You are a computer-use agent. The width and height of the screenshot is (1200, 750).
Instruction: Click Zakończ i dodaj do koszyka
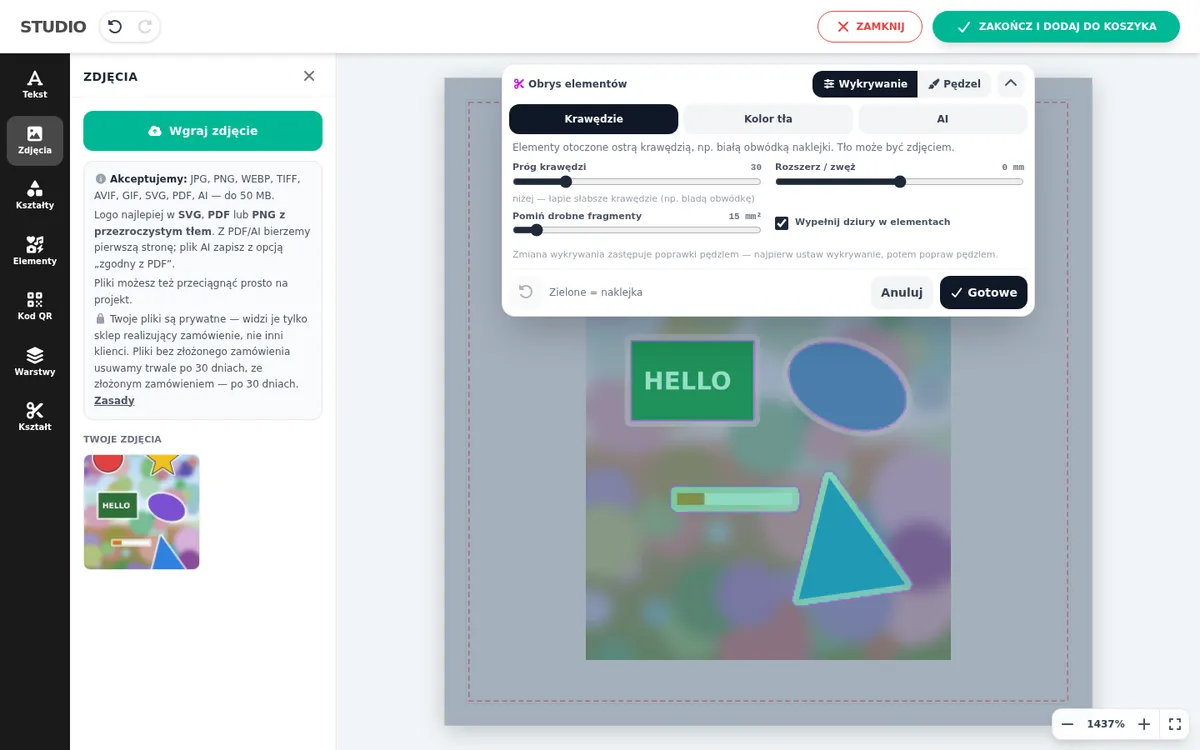tap(1057, 27)
